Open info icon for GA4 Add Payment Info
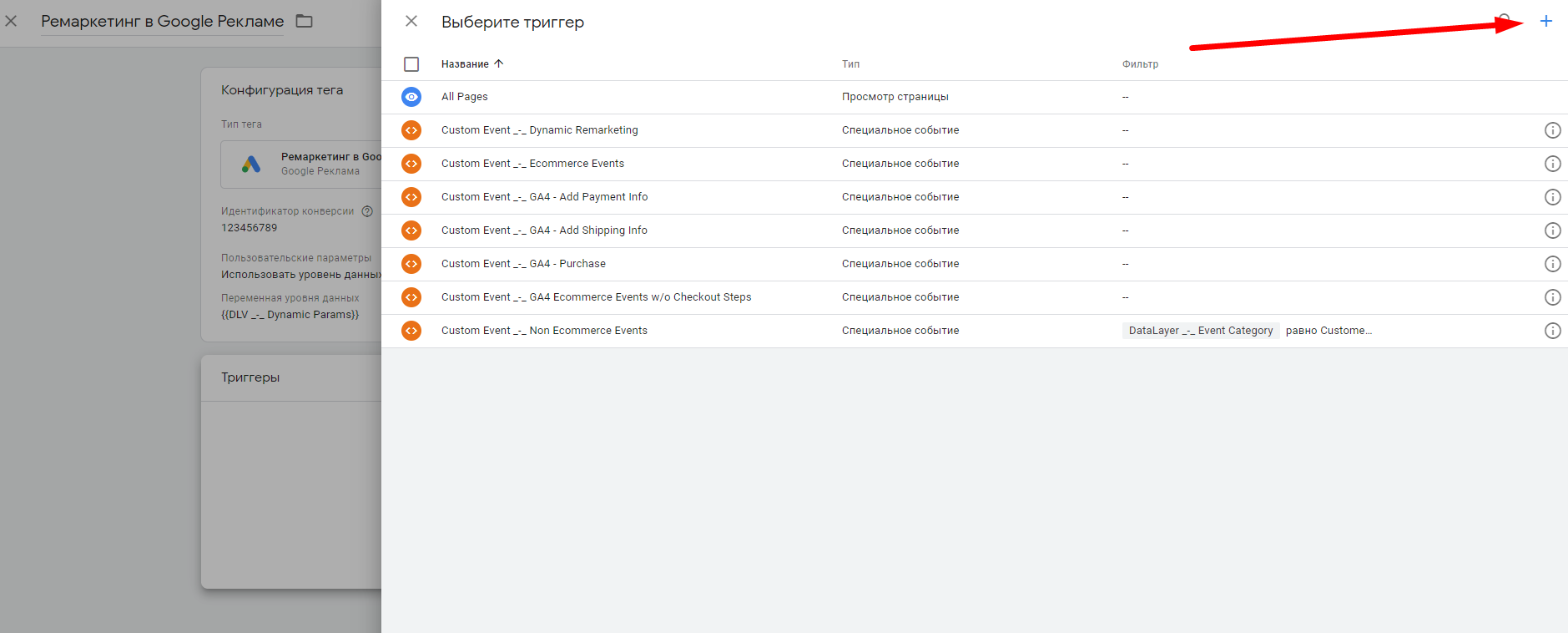 click(x=1552, y=197)
